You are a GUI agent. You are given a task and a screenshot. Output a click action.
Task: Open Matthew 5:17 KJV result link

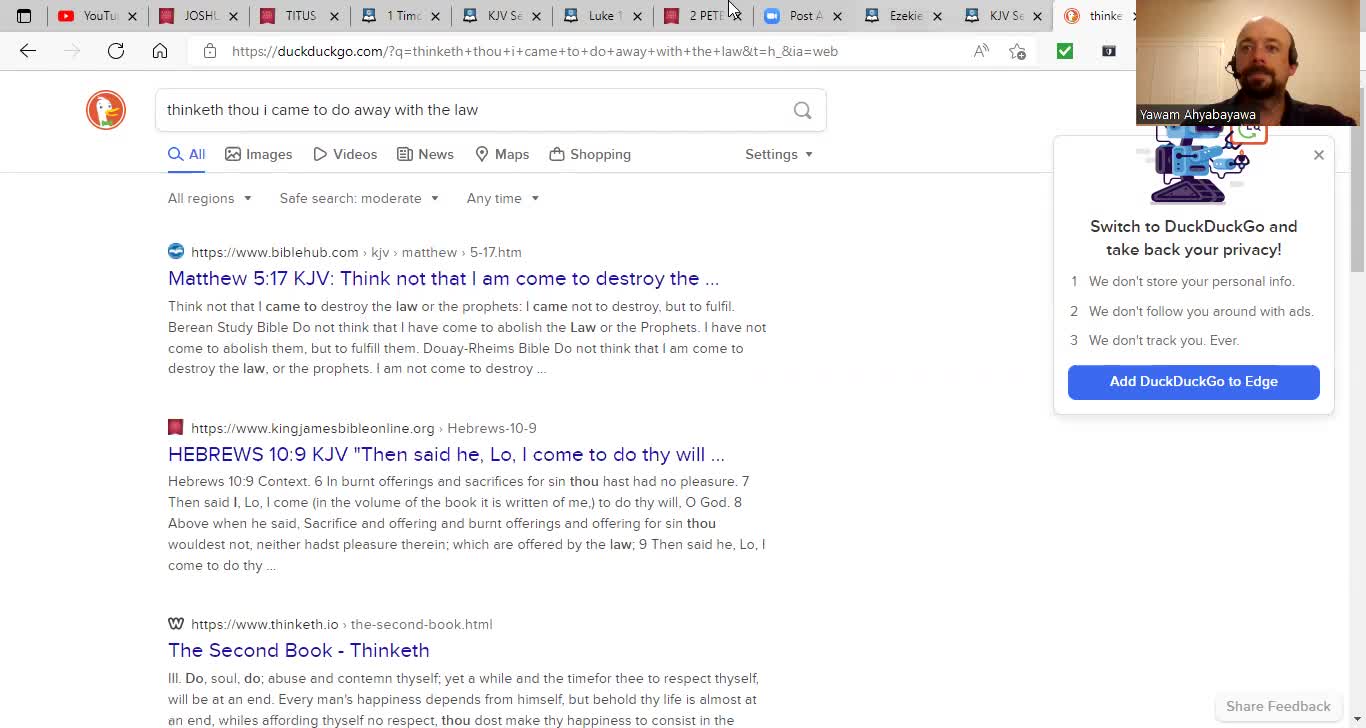click(443, 278)
